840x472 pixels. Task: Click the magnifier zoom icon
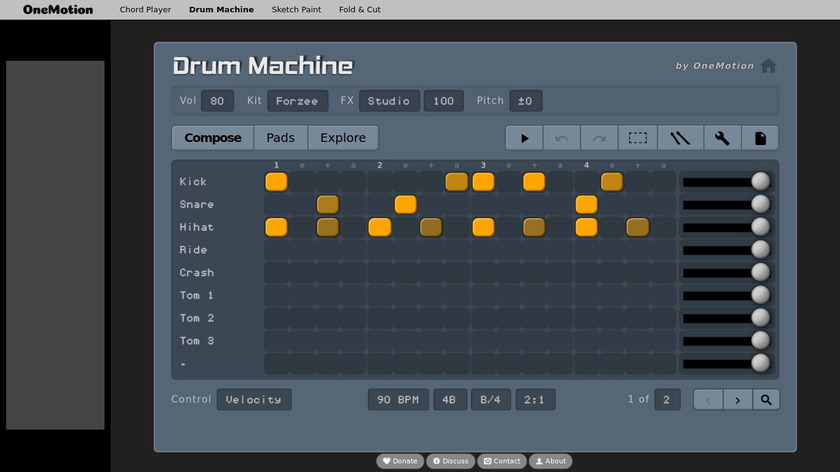tap(766, 400)
